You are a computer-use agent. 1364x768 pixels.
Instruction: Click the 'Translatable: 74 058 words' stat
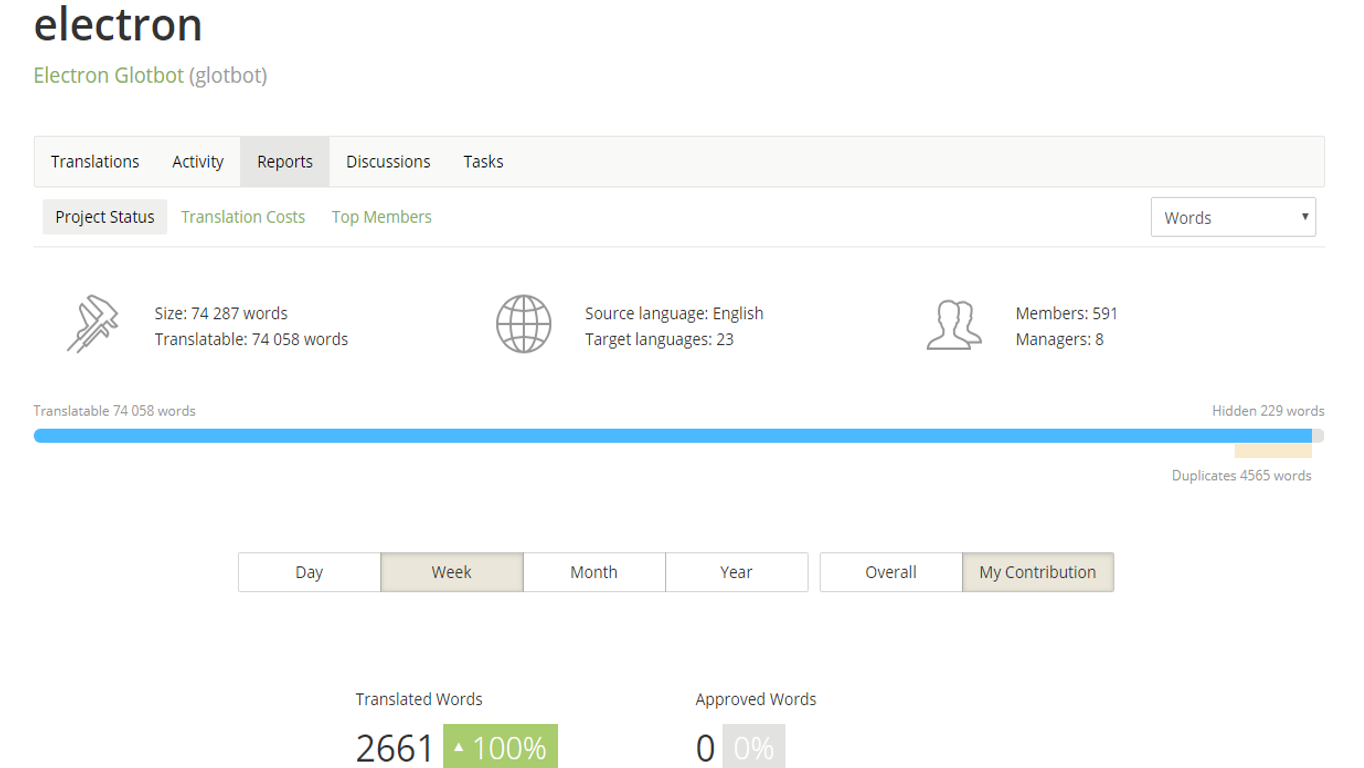(252, 339)
